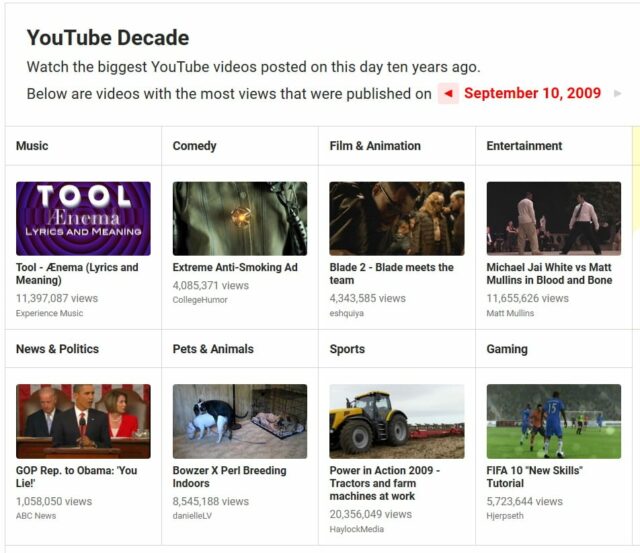Click the Music category header
This screenshot has width=640, height=553.
32,146
